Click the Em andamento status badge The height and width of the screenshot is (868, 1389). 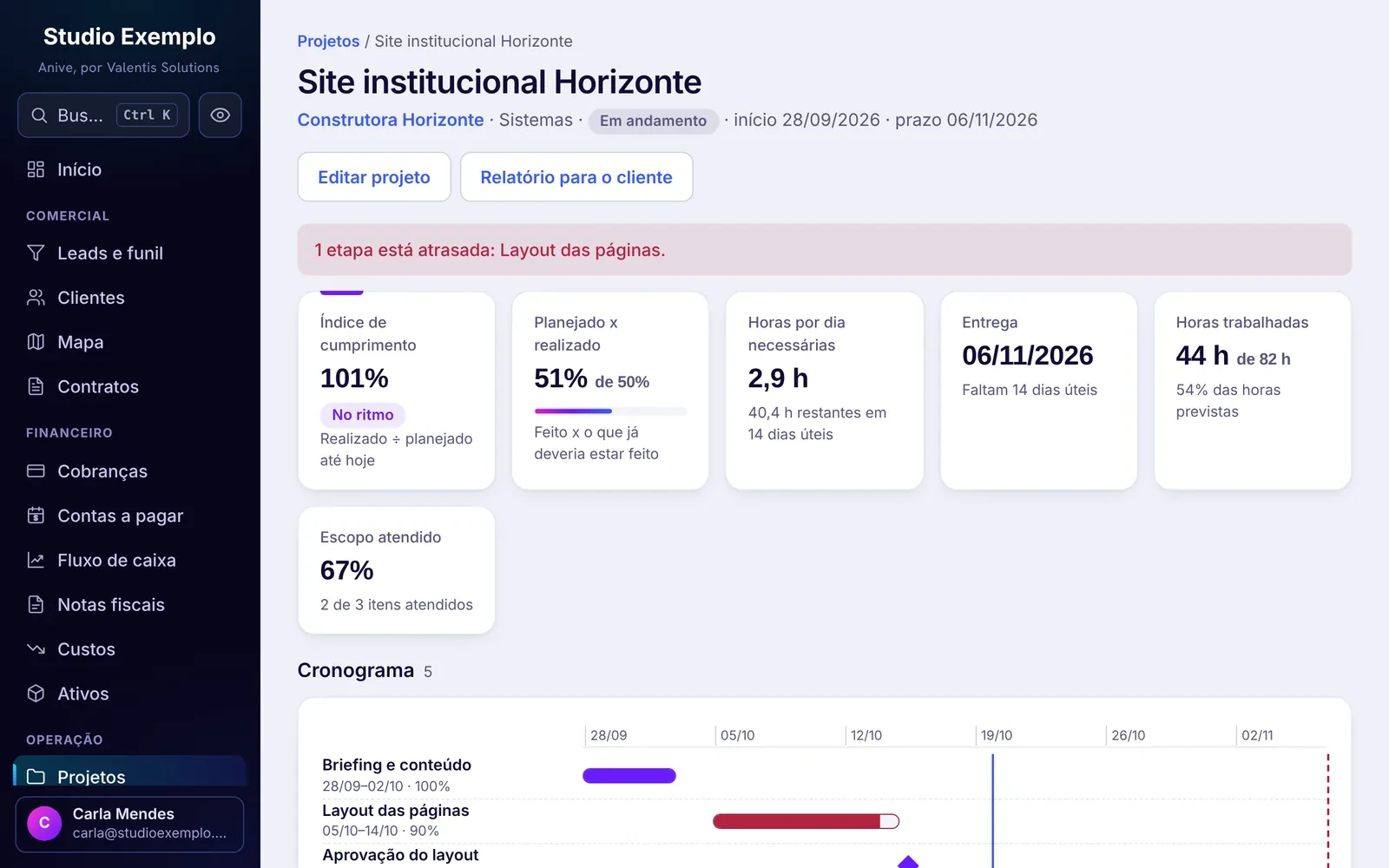[653, 121]
